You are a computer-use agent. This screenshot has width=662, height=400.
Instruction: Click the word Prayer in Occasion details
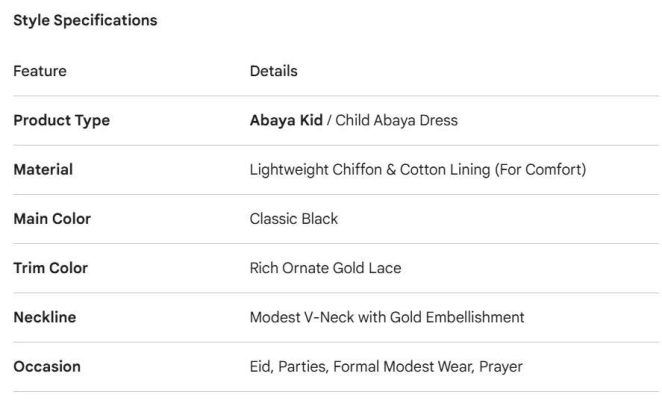pos(500,367)
